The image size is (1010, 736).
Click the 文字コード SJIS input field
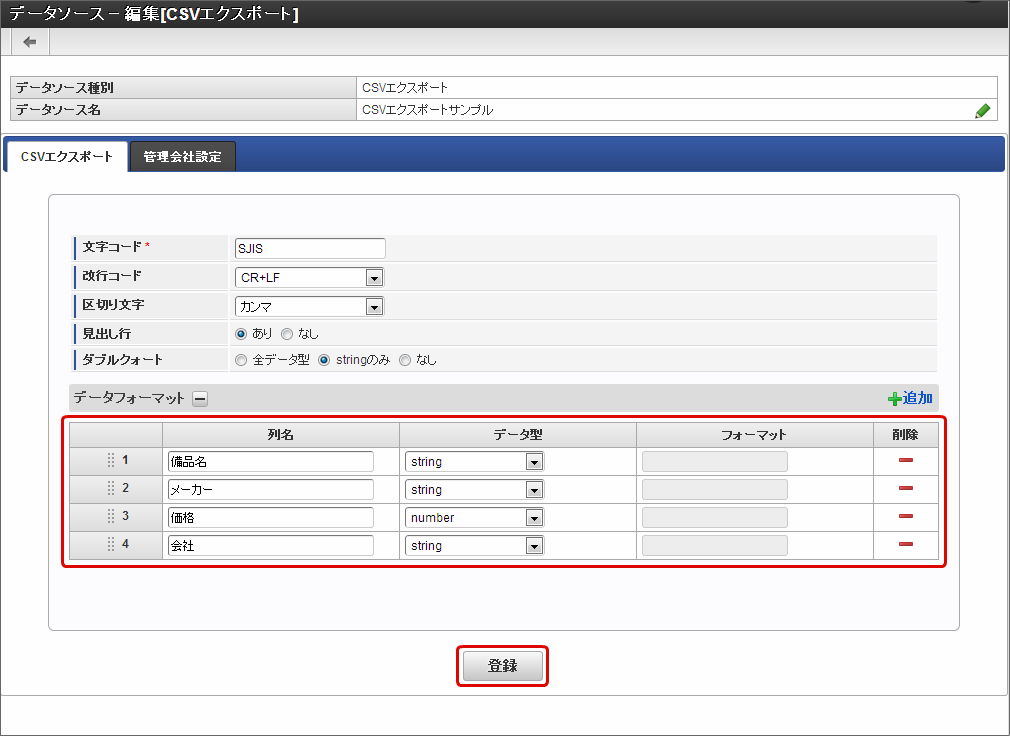click(x=309, y=249)
